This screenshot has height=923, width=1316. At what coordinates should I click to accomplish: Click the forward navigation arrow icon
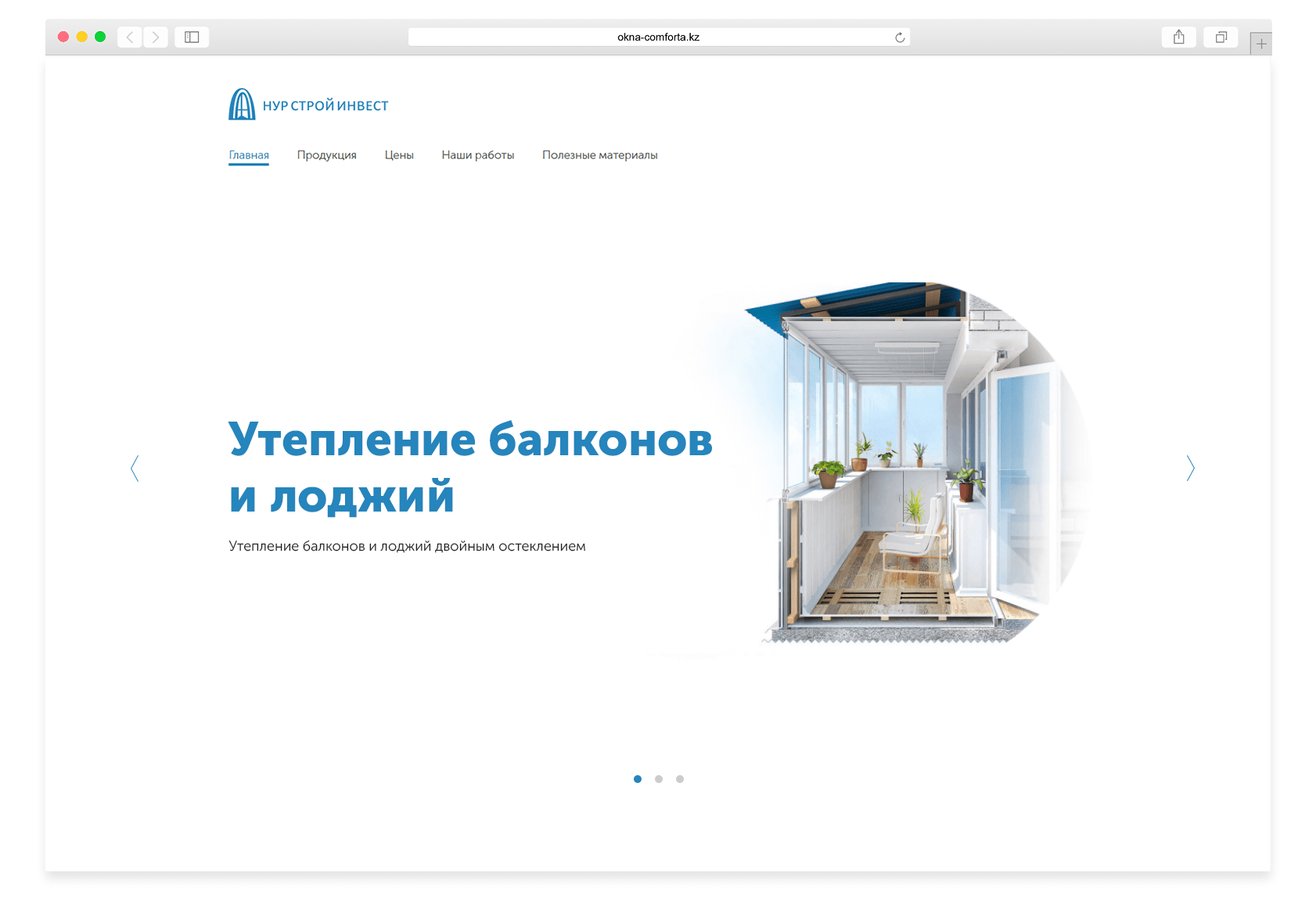[x=156, y=36]
